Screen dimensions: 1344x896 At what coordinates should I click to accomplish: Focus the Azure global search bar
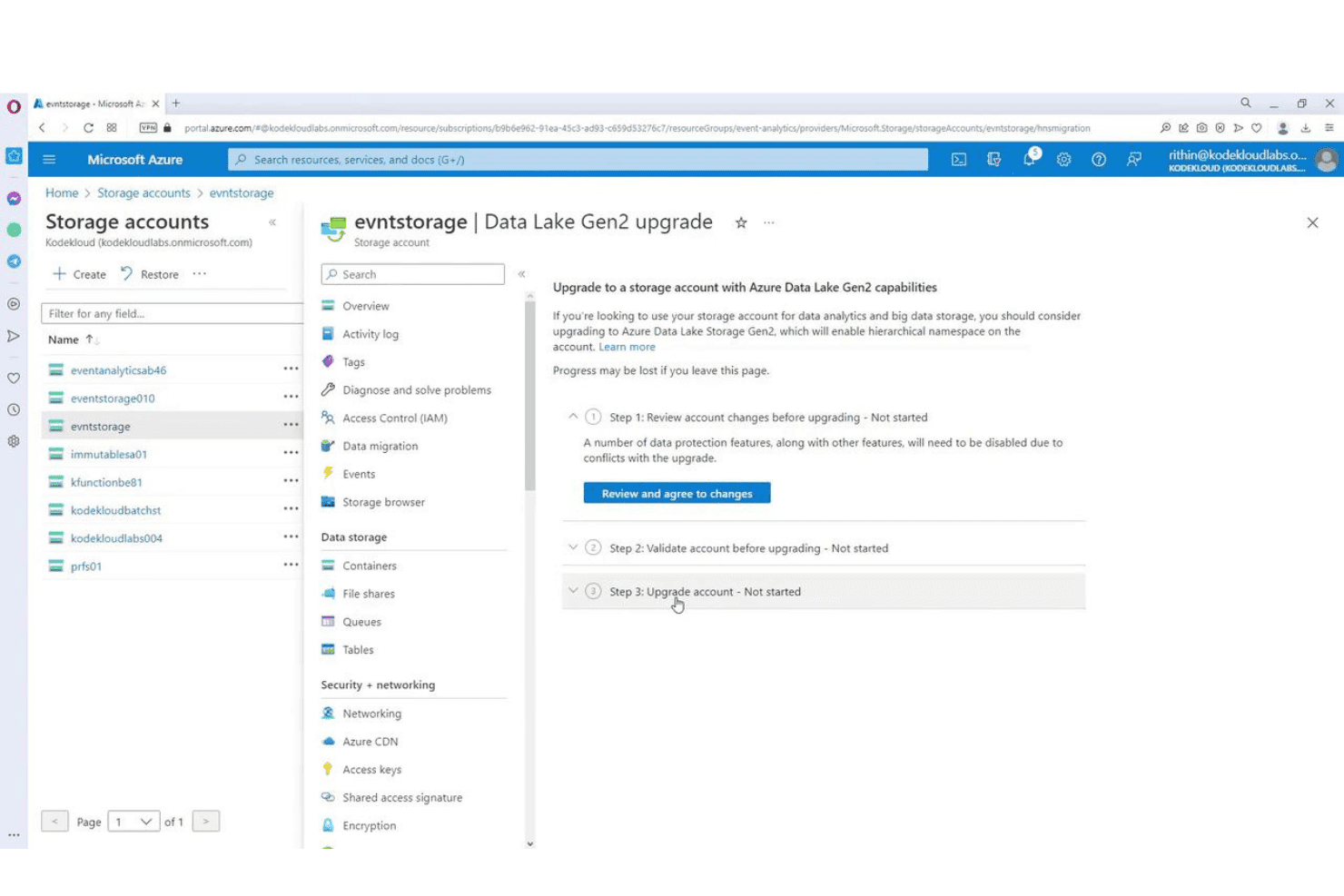578,160
